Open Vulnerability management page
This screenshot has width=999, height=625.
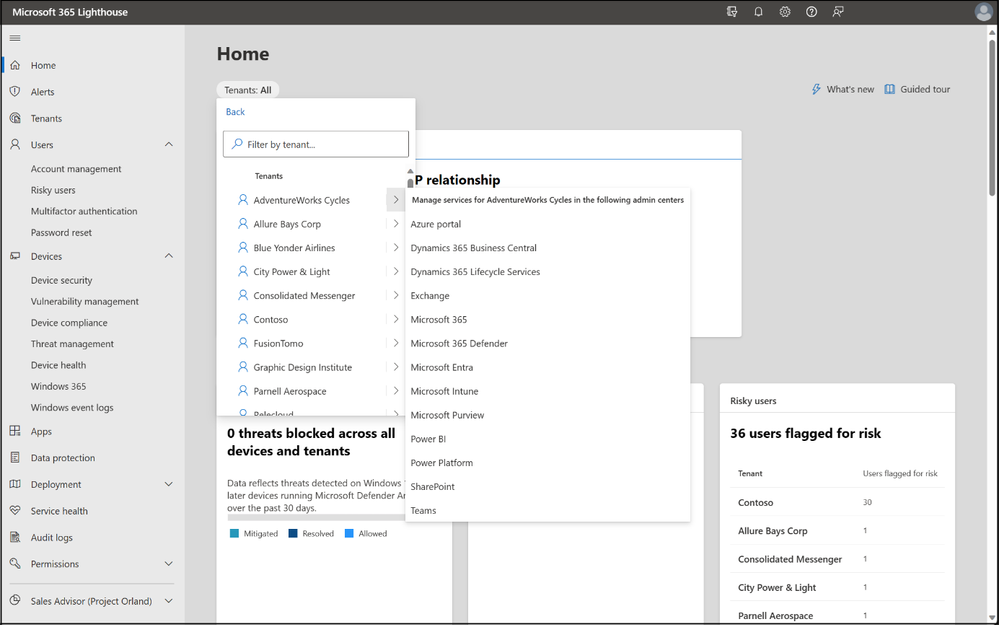coord(85,301)
